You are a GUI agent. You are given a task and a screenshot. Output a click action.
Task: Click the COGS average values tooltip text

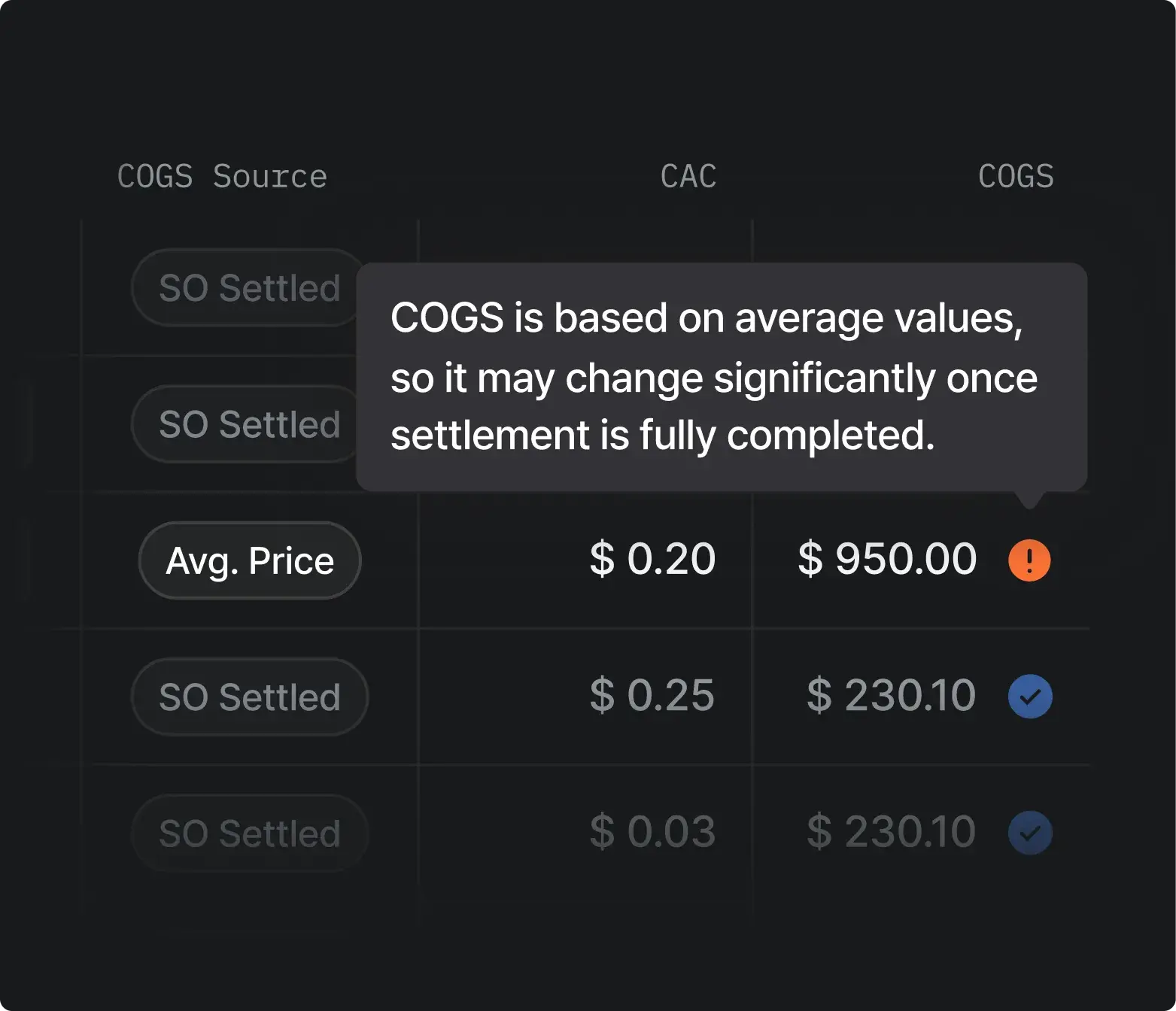tap(714, 377)
